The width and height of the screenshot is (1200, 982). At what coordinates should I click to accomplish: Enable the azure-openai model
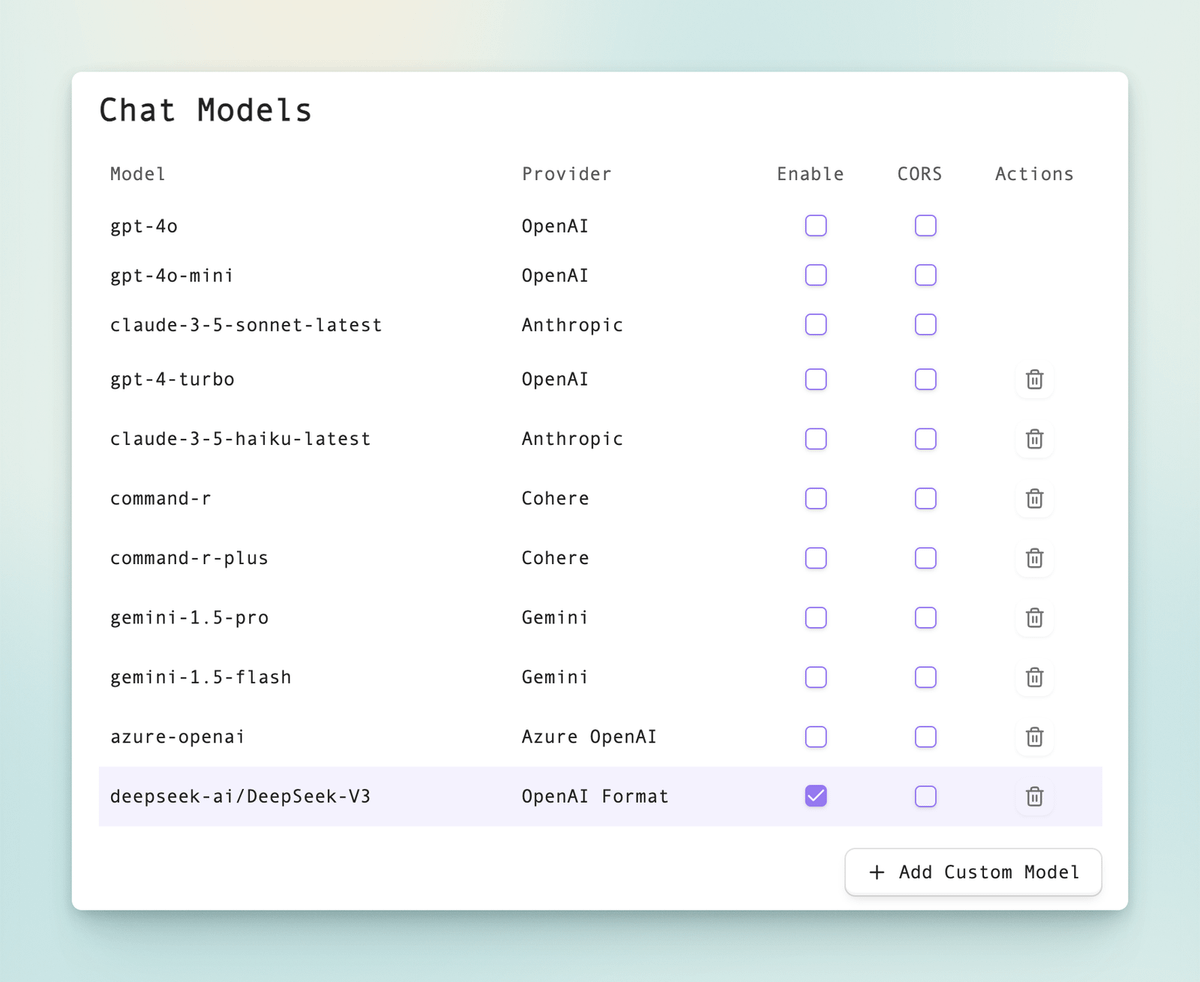tap(815, 737)
